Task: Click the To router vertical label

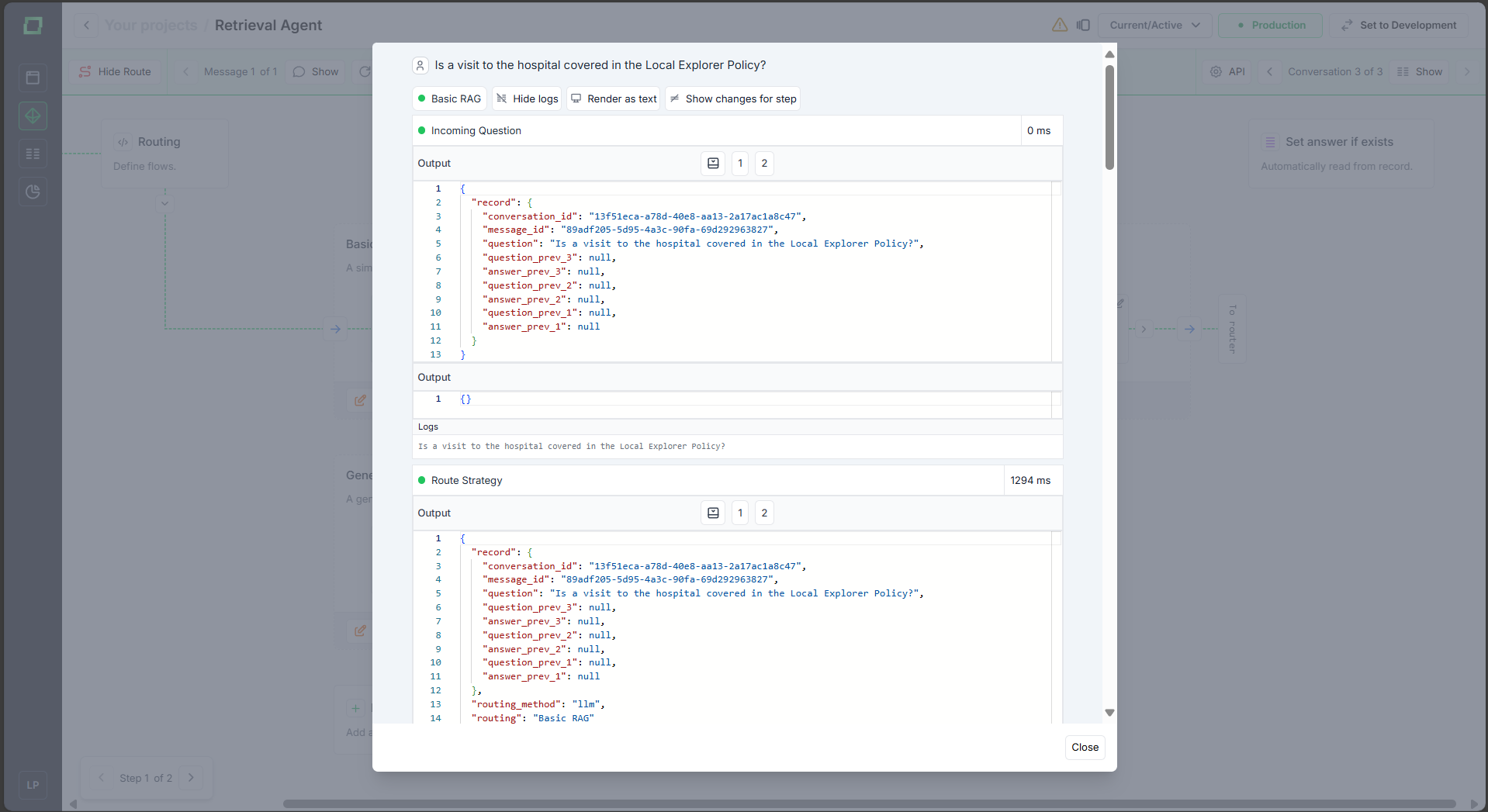Action: (x=1232, y=329)
